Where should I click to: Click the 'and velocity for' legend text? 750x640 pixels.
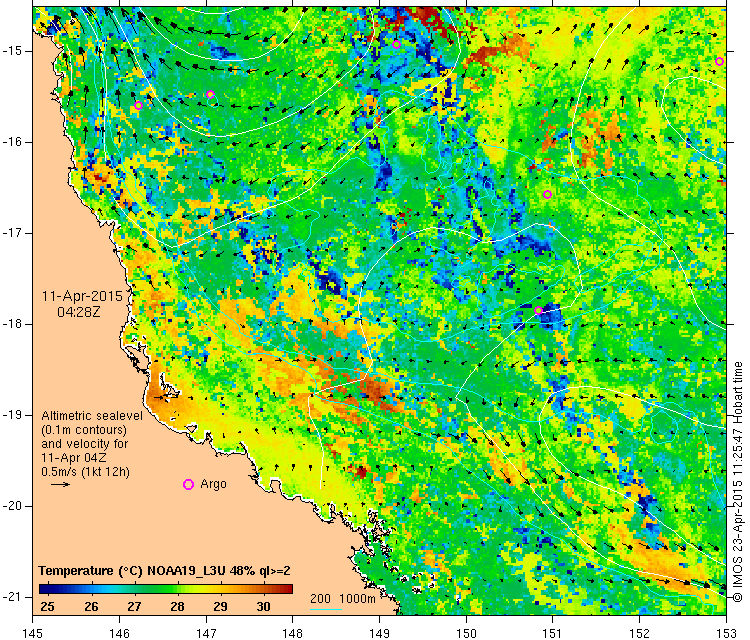click(x=85, y=444)
